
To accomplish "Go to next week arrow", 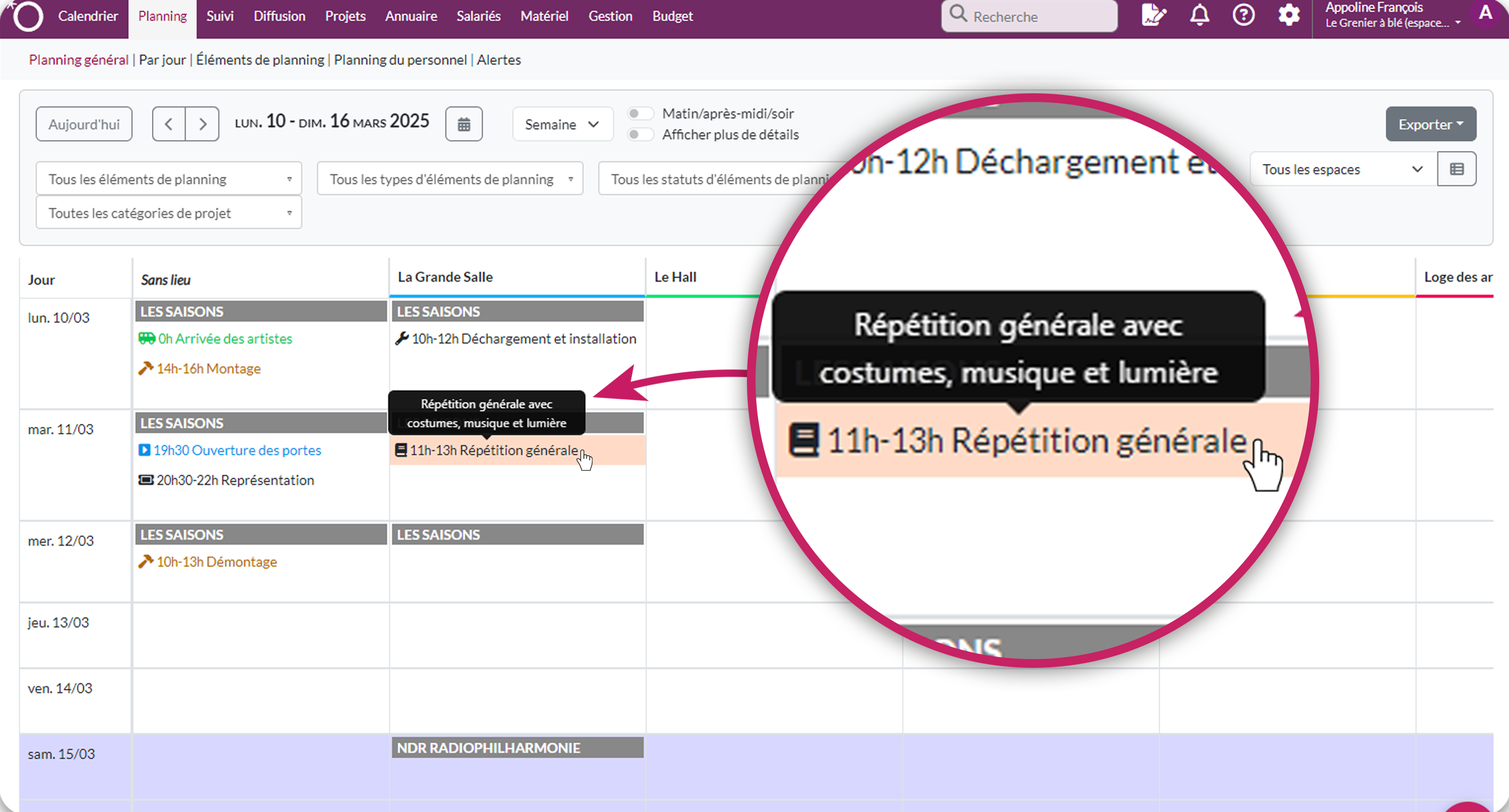I will [x=202, y=124].
